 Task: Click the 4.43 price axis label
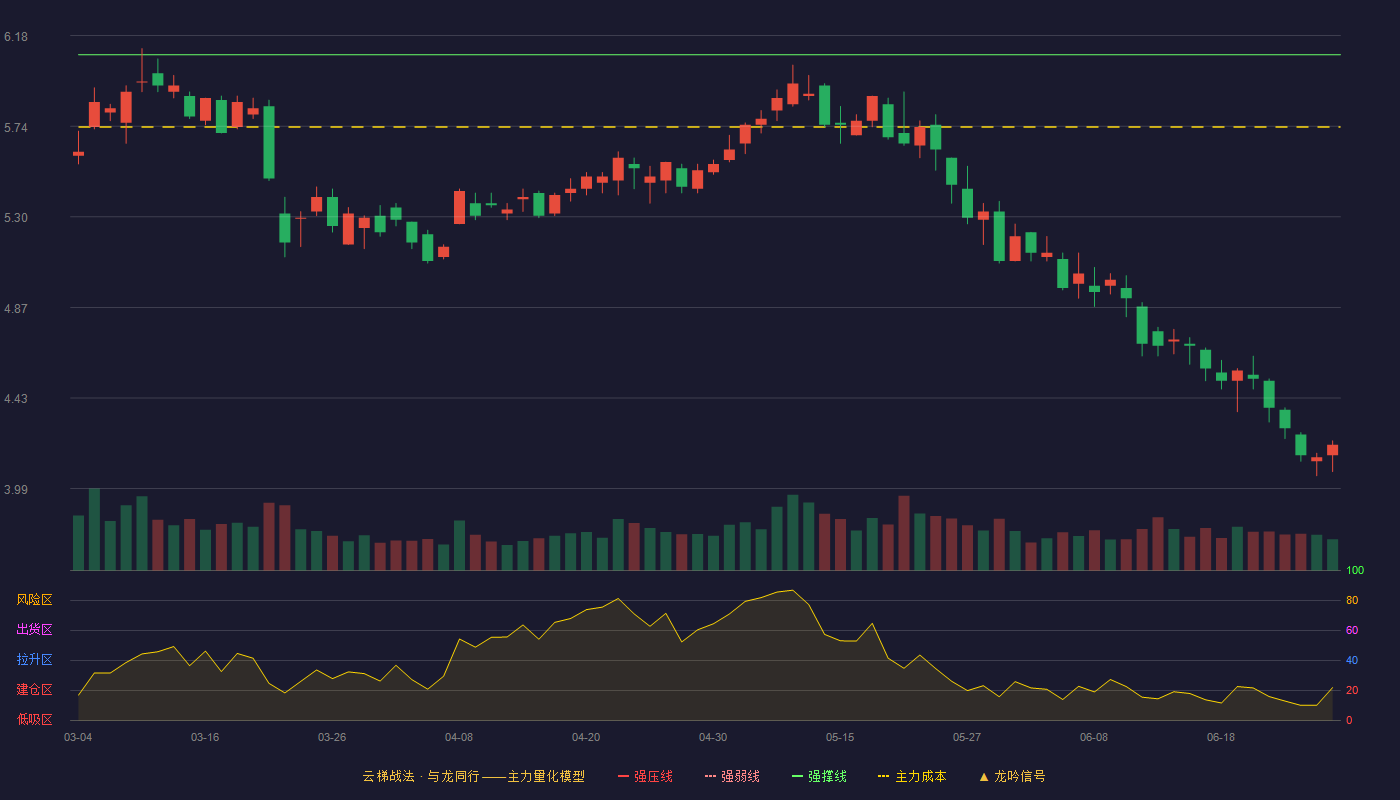[x=16, y=399]
